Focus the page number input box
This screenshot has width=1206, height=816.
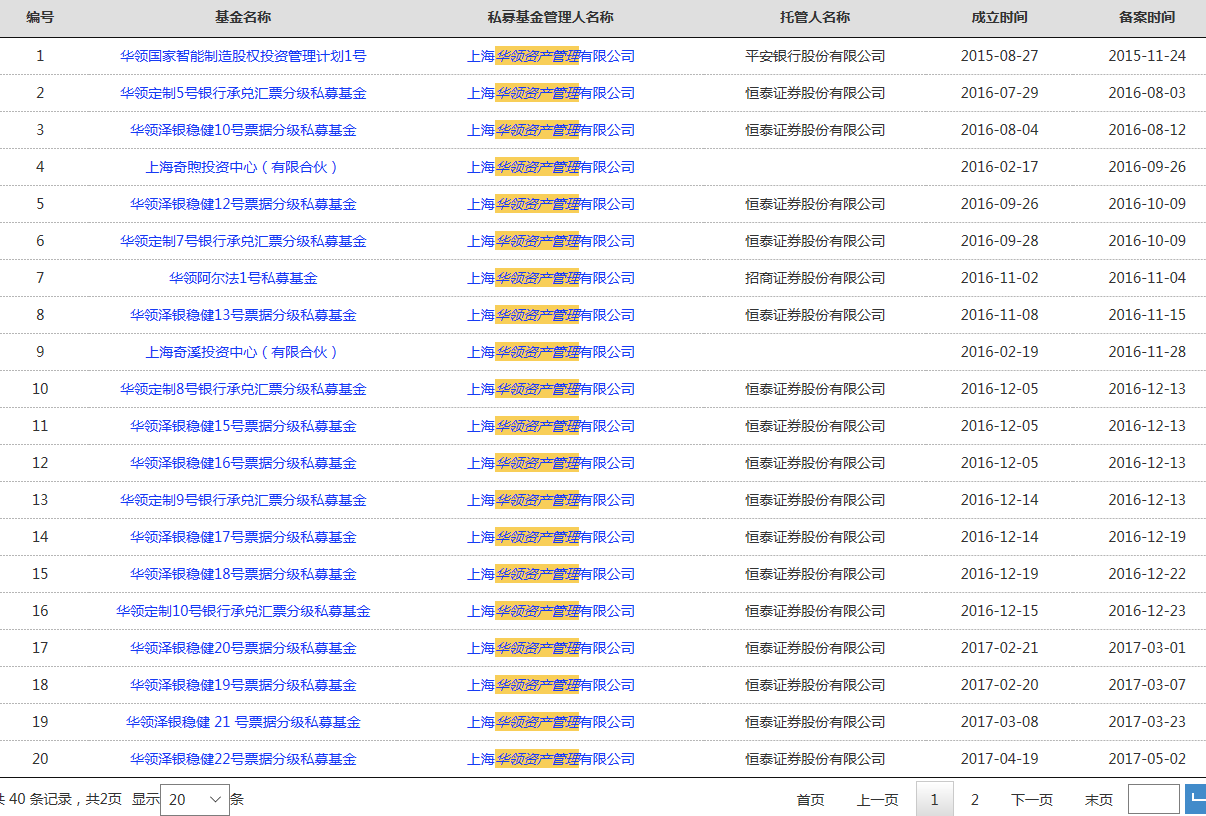(1154, 799)
